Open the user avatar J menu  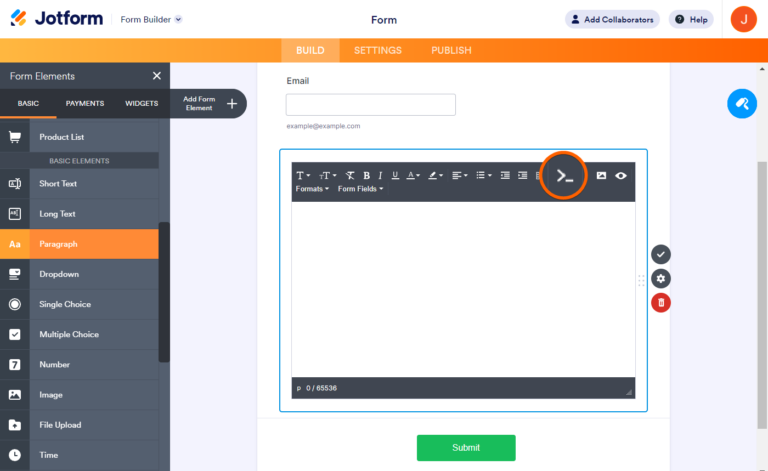pos(744,20)
